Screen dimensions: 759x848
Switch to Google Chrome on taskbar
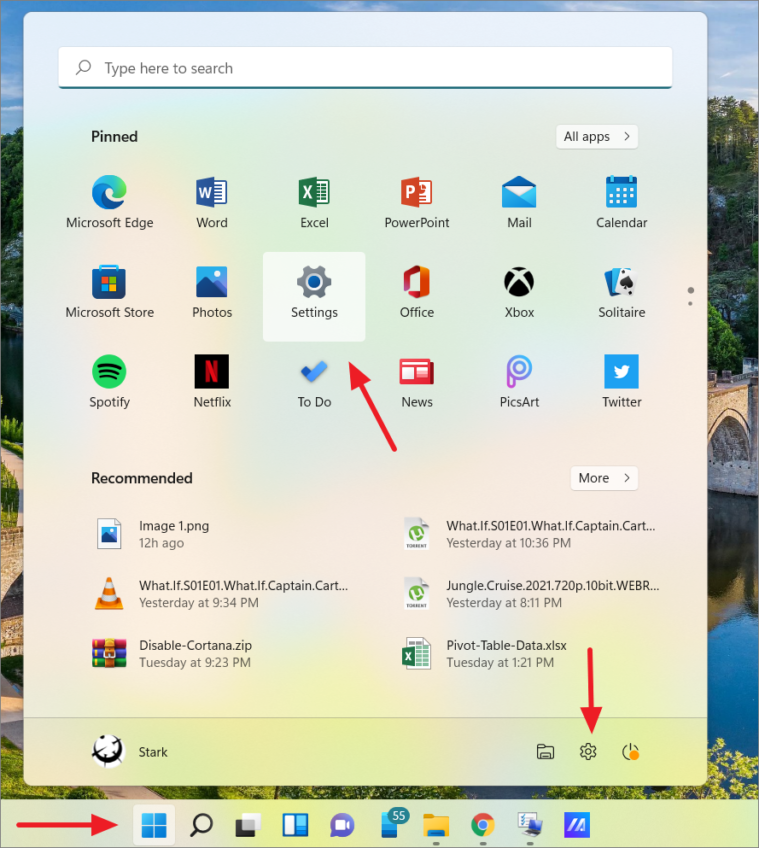click(x=483, y=825)
